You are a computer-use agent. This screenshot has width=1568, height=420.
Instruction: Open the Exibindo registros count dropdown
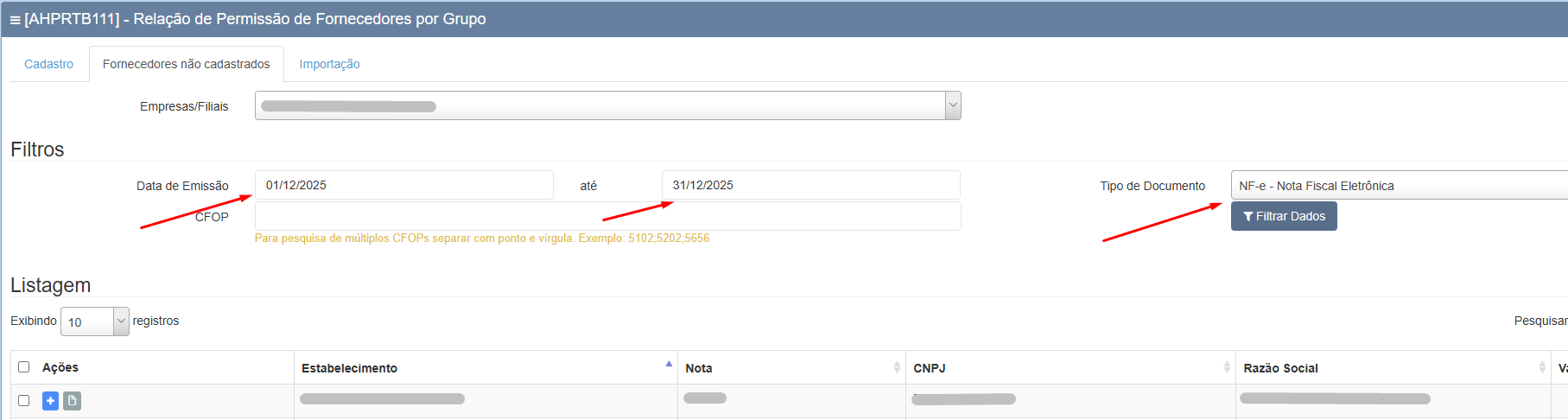(94, 321)
